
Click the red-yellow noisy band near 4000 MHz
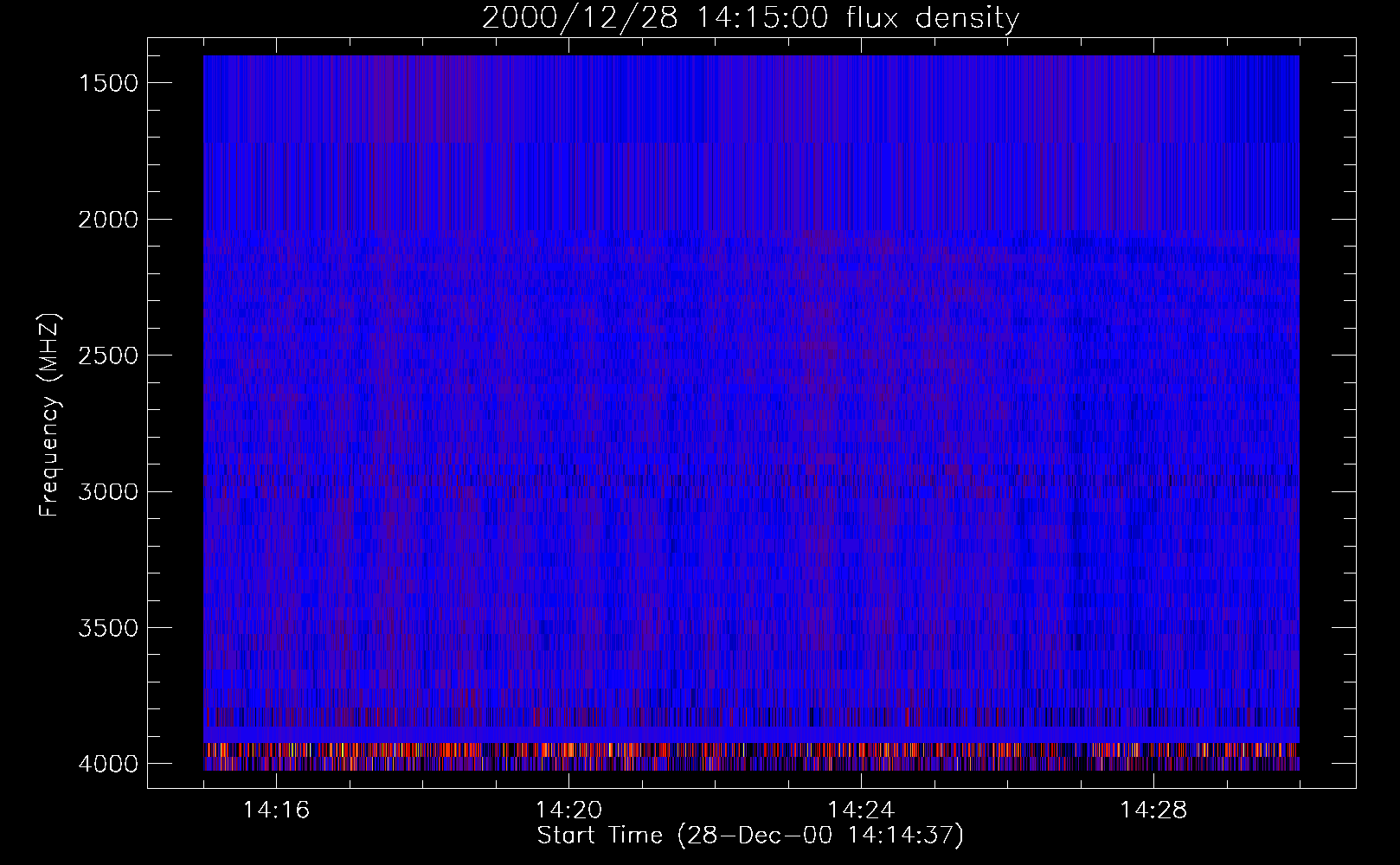click(751, 751)
